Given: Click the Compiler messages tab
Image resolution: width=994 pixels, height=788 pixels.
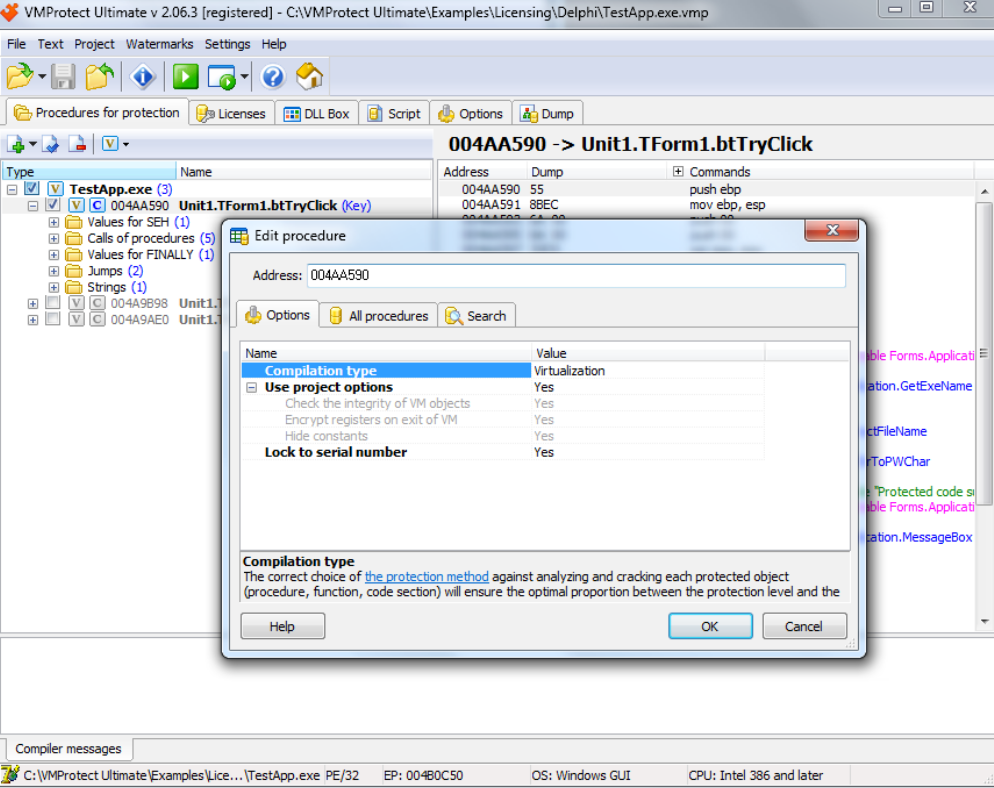Looking at the screenshot, I should coord(68,749).
